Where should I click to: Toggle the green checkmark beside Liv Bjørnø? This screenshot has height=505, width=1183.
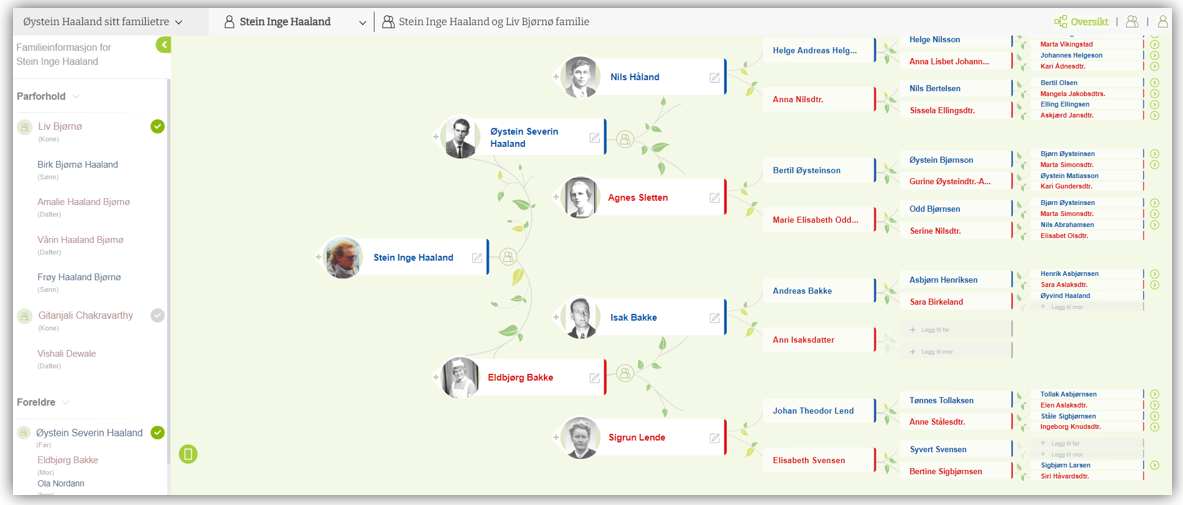(x=157, y=126)
